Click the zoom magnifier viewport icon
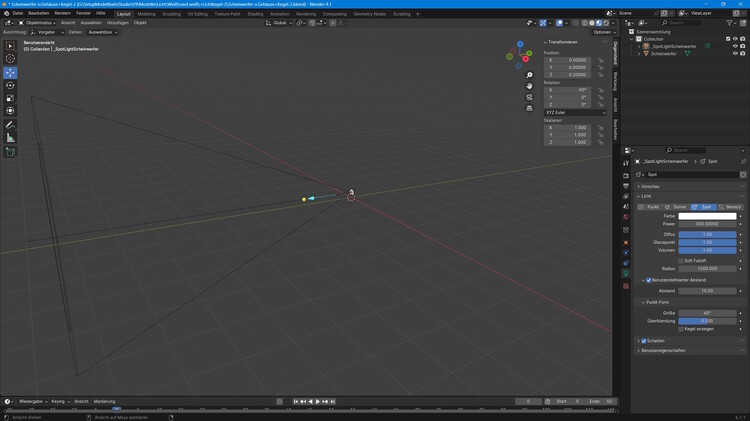This screenshot has height=421, width=750. (530, 75)
